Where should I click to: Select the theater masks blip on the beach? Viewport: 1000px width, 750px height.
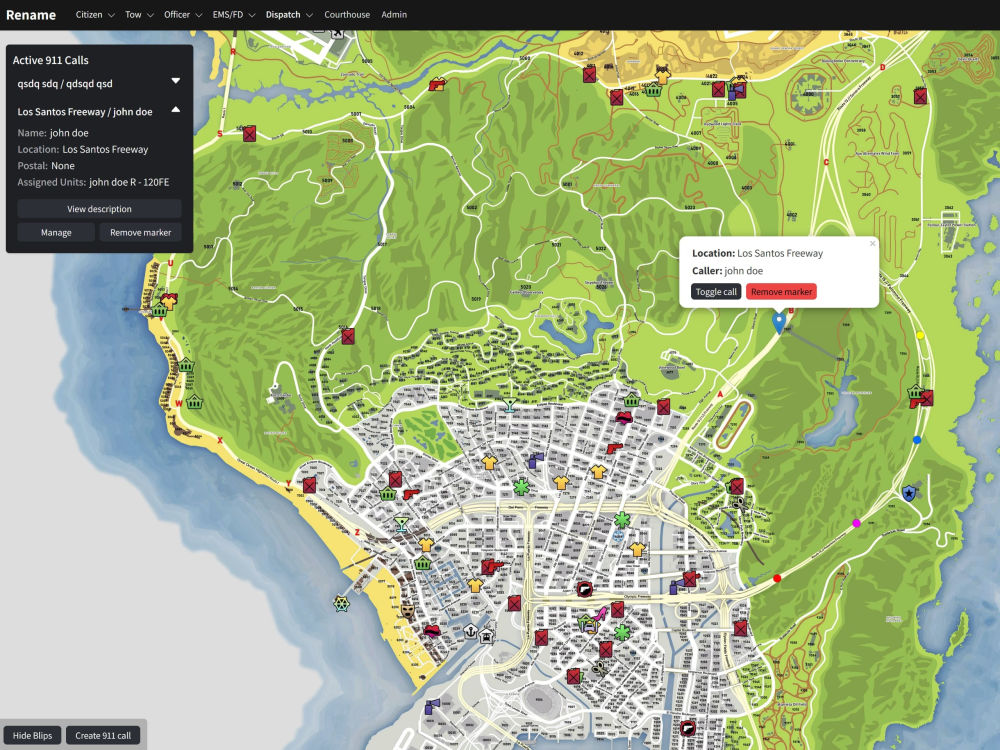click(407, 612)
